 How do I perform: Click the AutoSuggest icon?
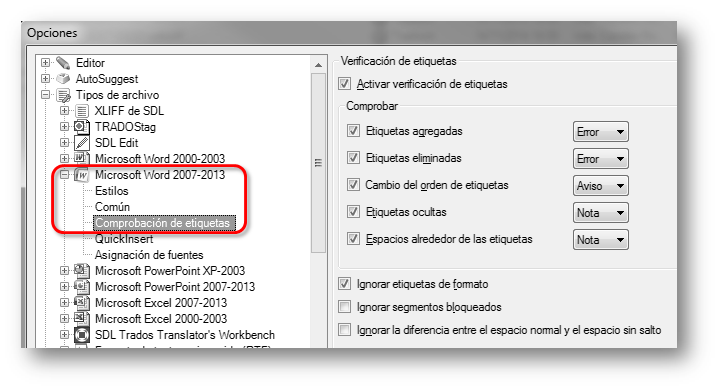63,79
